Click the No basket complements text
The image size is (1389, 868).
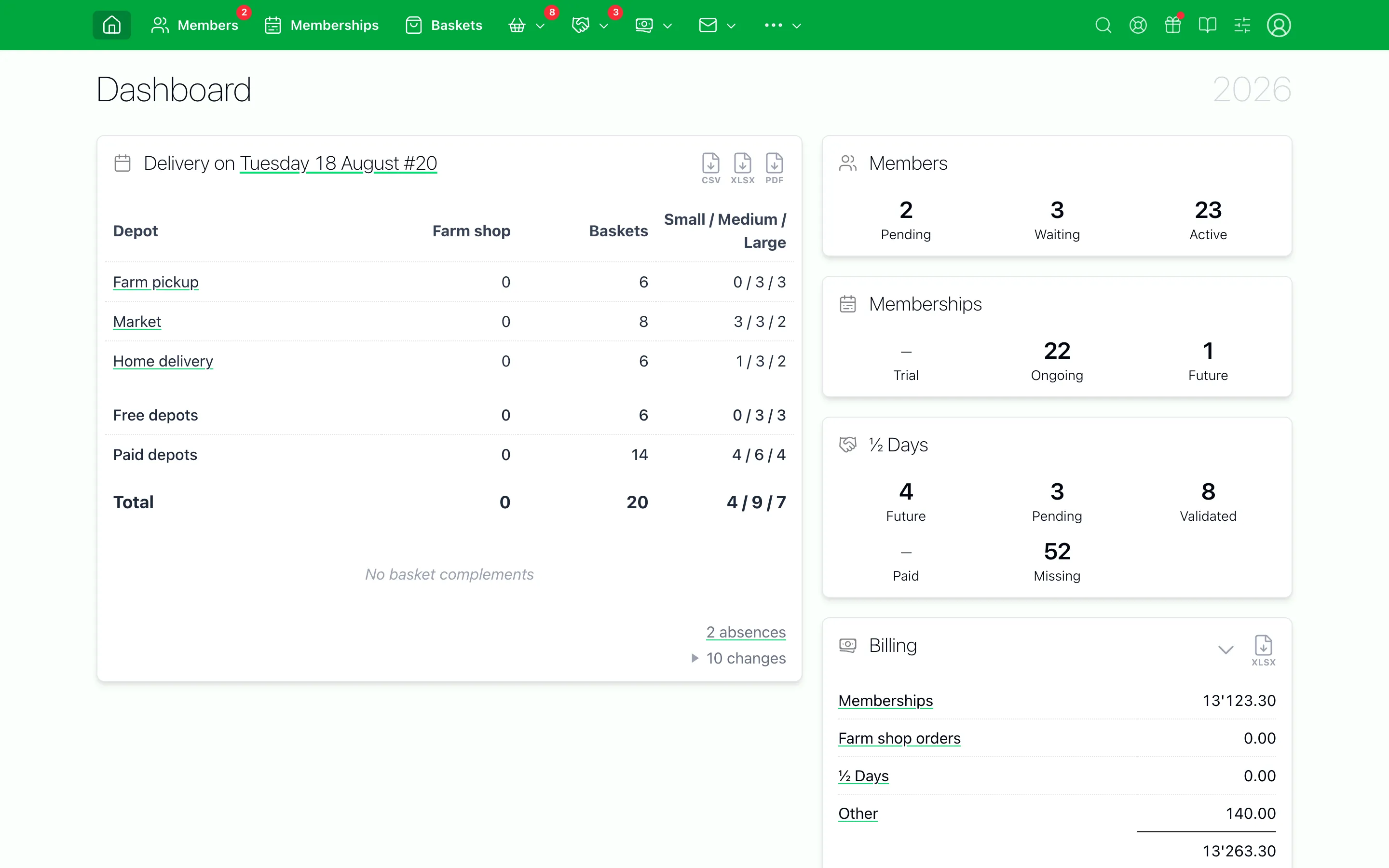point(449,574)
